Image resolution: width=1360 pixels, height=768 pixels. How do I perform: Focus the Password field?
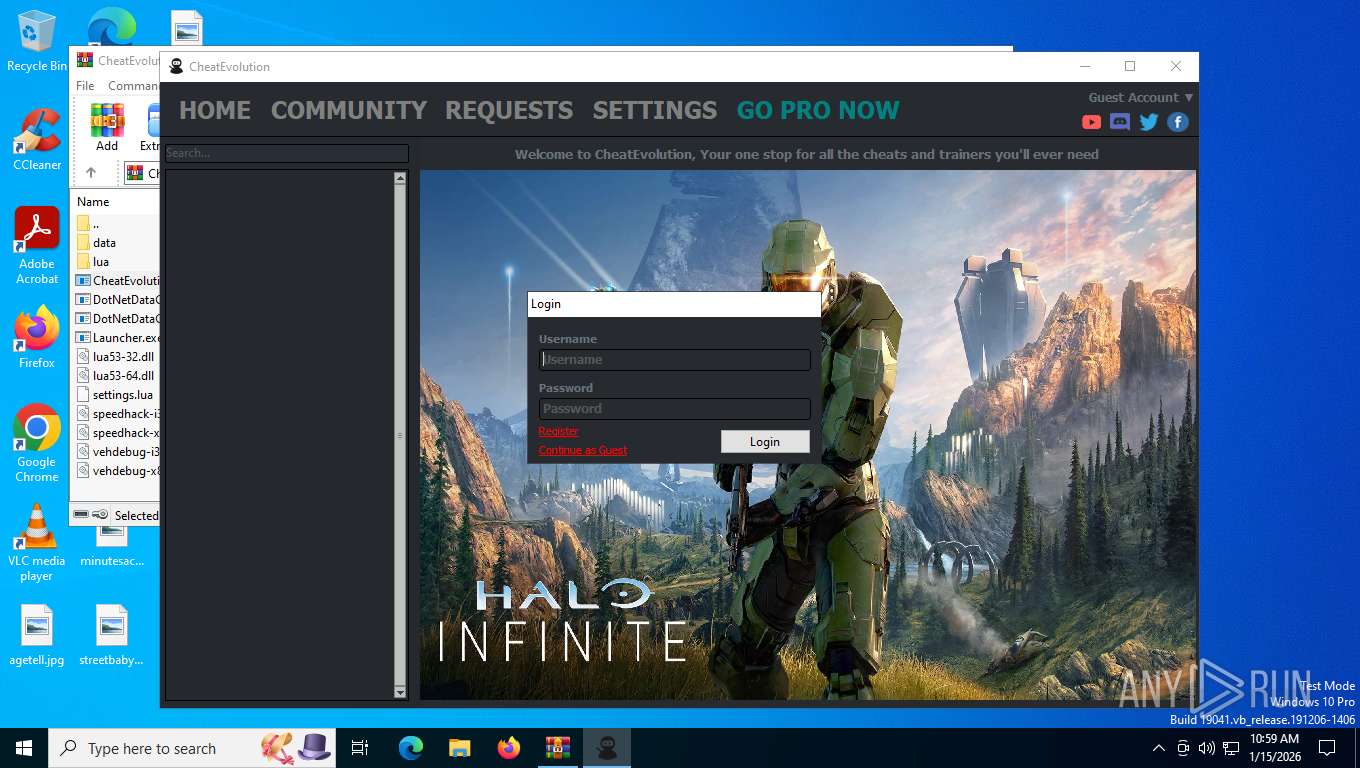pos(675,409)
